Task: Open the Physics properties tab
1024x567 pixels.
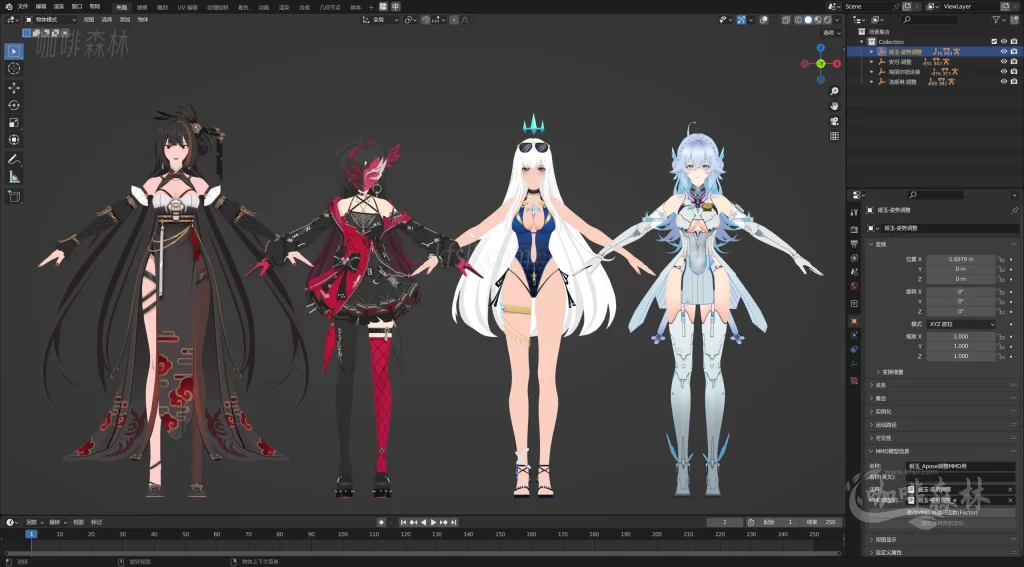Action: pyautogui.click(x=854, y=335)
